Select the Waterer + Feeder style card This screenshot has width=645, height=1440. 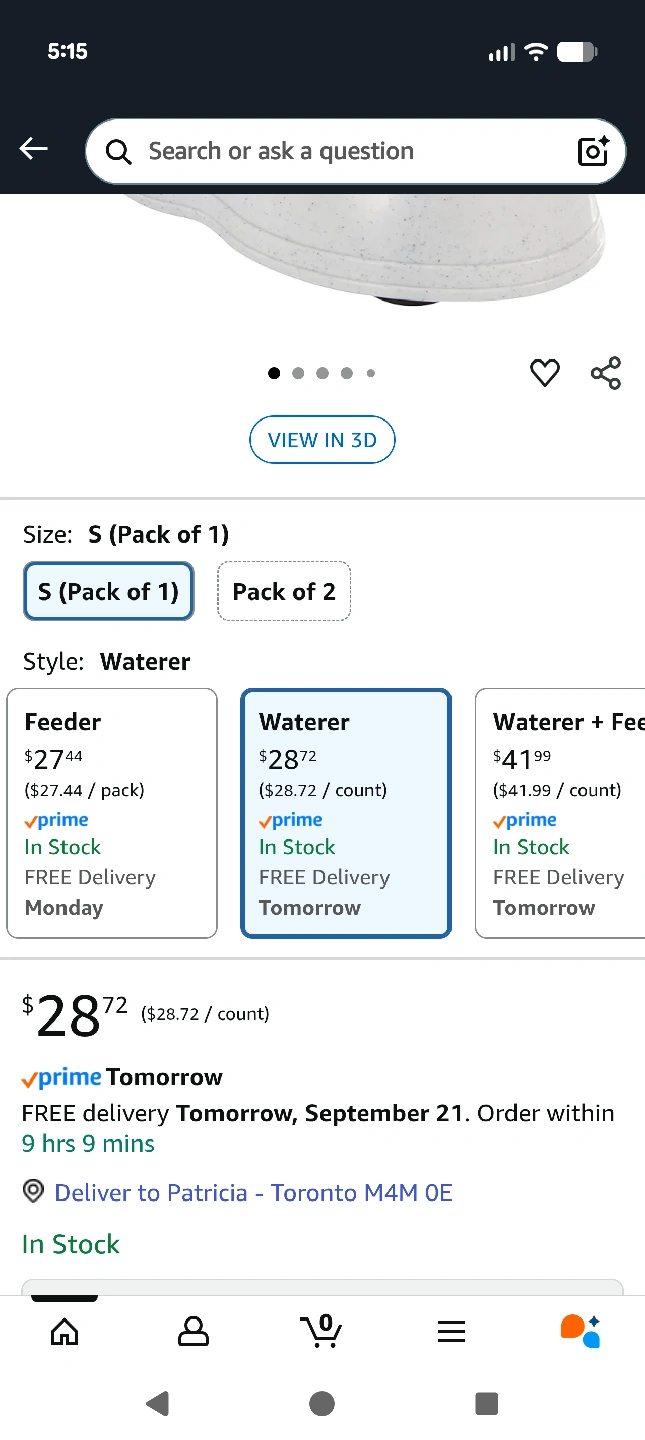tap(562, 813)
